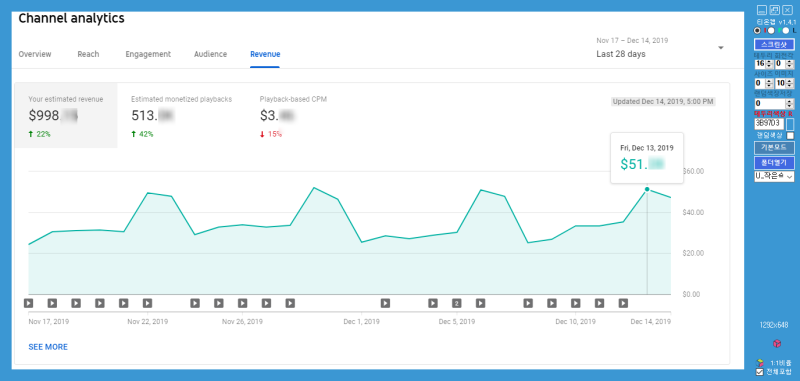Click the 기본모드 button
This screenshot has height=381, width=800.
774,147
